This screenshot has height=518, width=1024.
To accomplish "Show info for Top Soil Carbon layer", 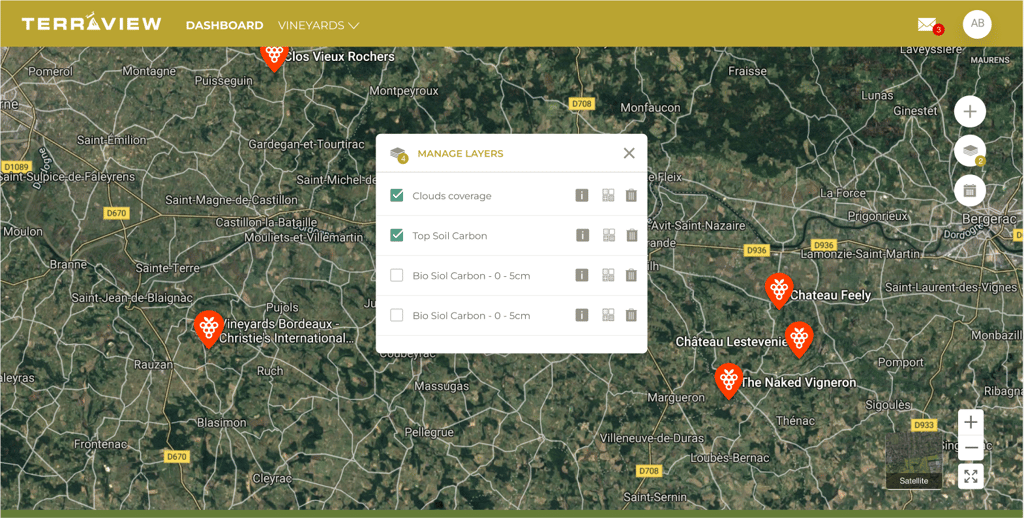I will [582, 235].
